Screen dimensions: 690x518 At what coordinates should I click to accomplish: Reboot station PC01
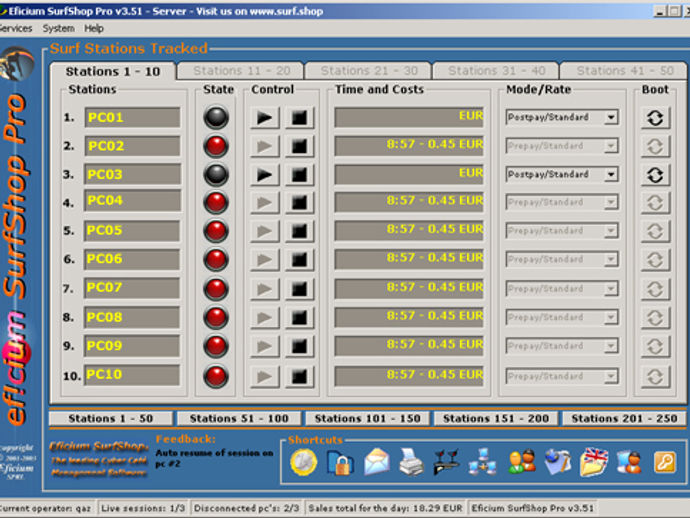(655, 118)
